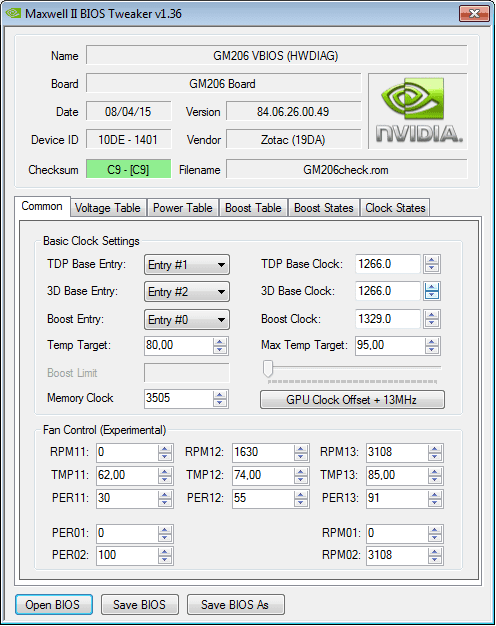The image size is (496, 626).
Task: Click the GPU clock offset slider thumb
Action: [268, 368]
